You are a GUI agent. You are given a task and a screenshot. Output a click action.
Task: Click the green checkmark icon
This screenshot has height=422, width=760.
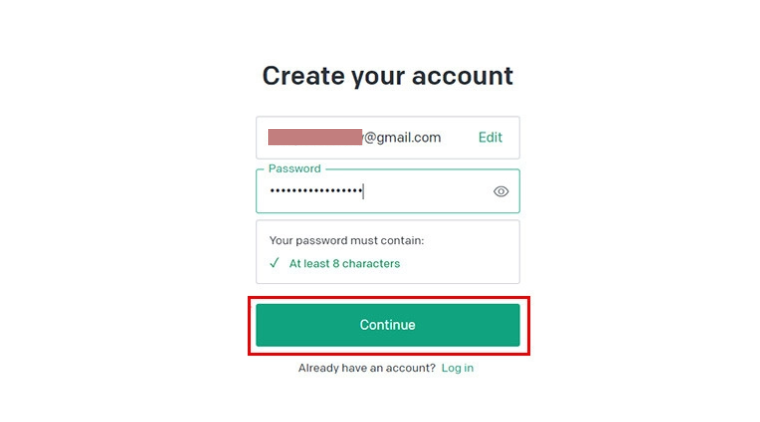tap(274, 263)
